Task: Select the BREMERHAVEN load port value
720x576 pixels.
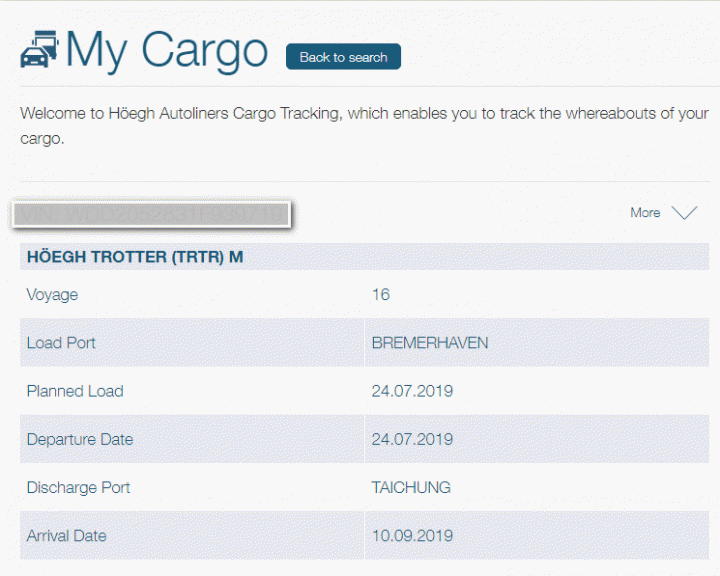Action: coord(430,343)
